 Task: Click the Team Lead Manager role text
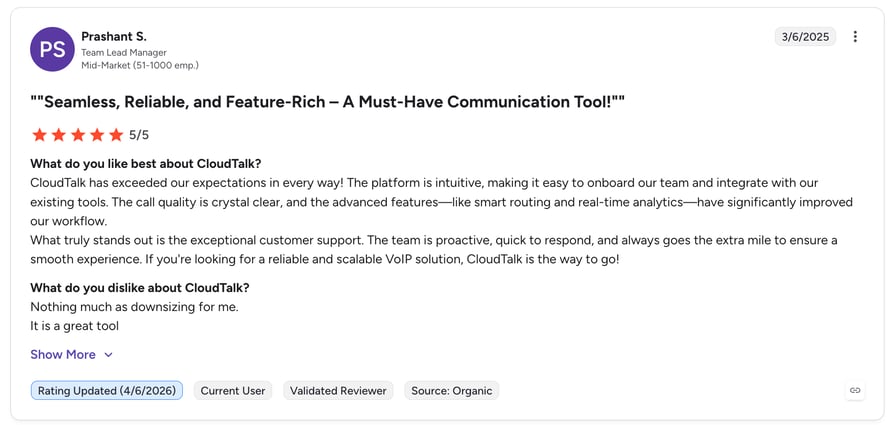tap(124, 52)
